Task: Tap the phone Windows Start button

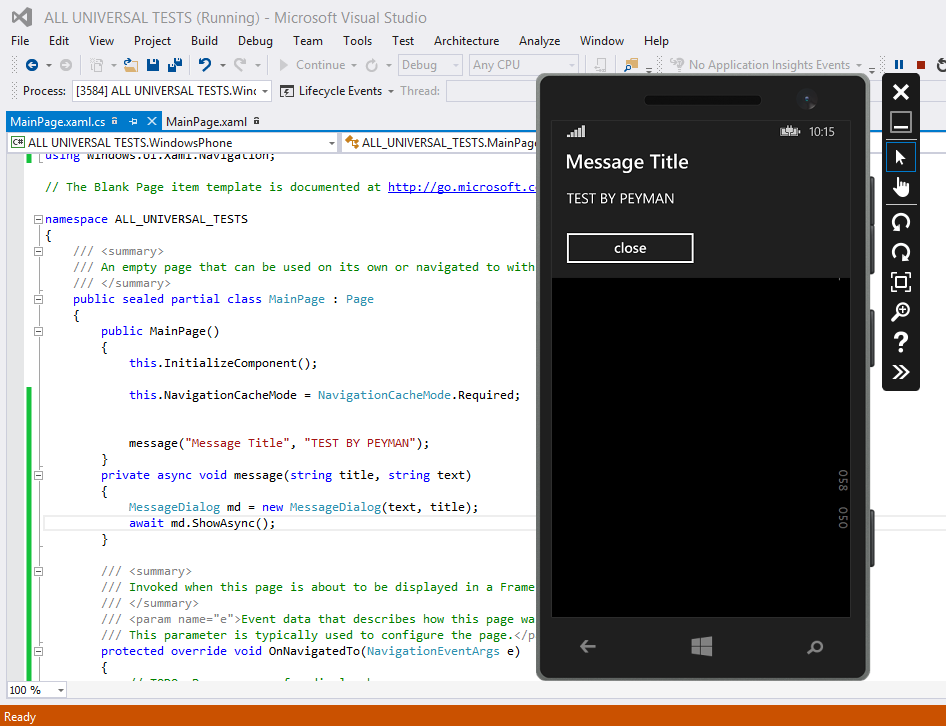Action: 702,646
